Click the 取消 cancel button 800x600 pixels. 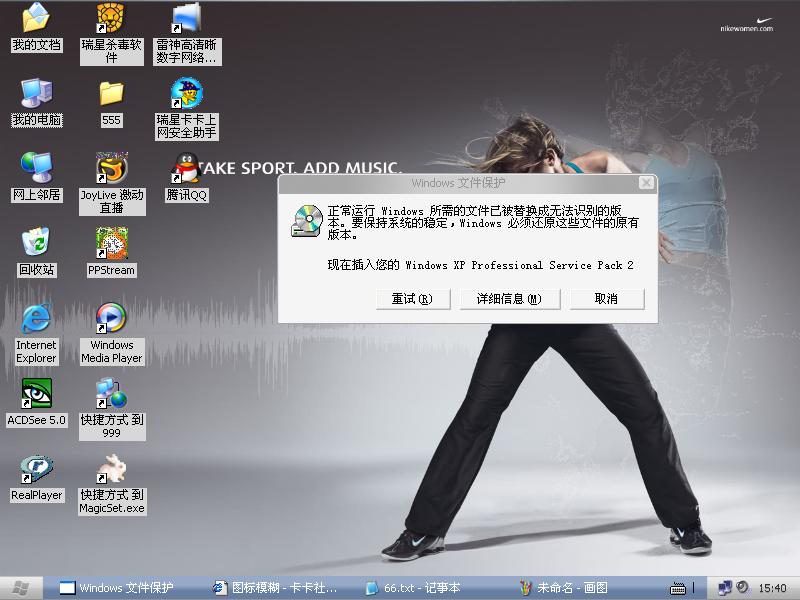(x=607, y=299)
